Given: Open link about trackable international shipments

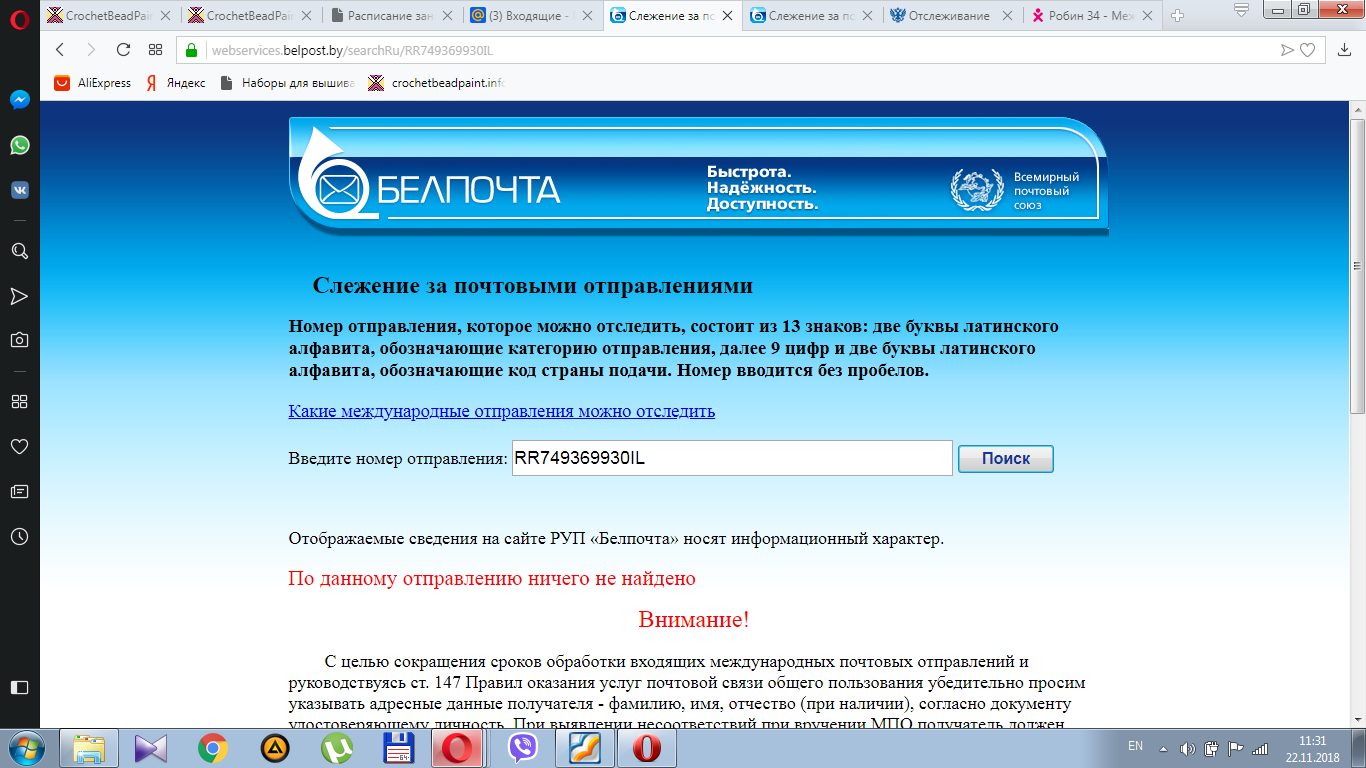Looking at the screenshot, I should point(501,411).
